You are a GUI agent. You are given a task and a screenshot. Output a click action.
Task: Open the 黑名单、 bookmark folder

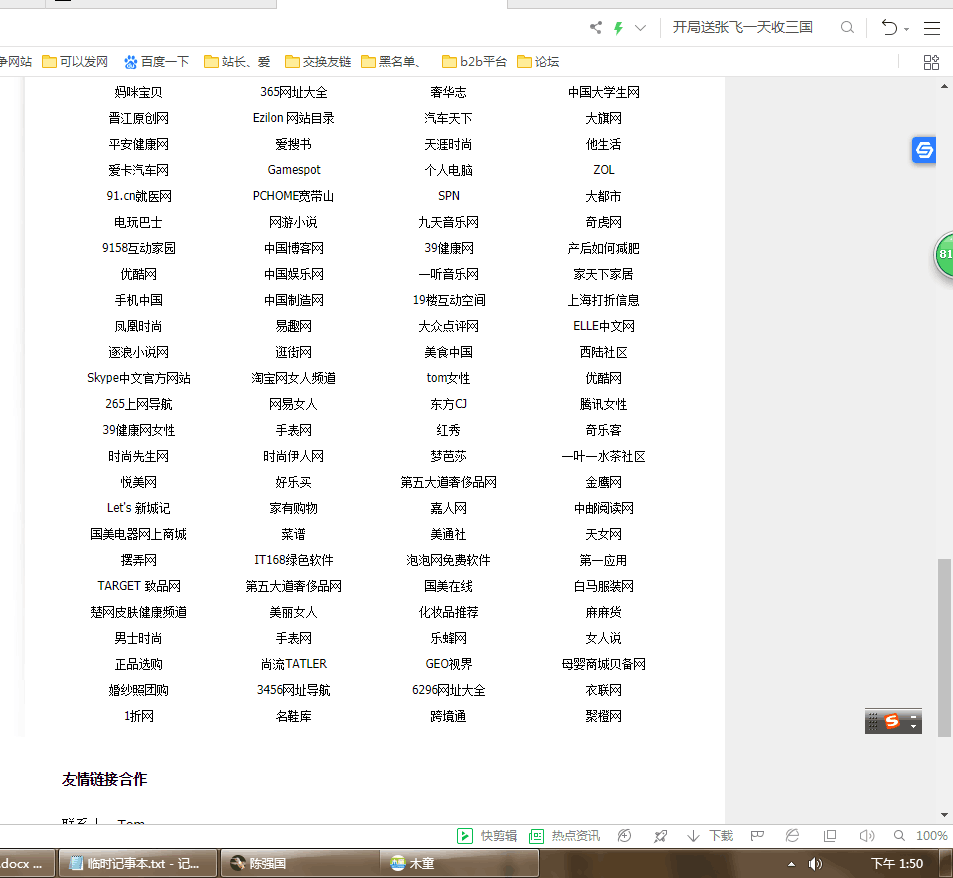pyautogui.click(x=391, y=61)
